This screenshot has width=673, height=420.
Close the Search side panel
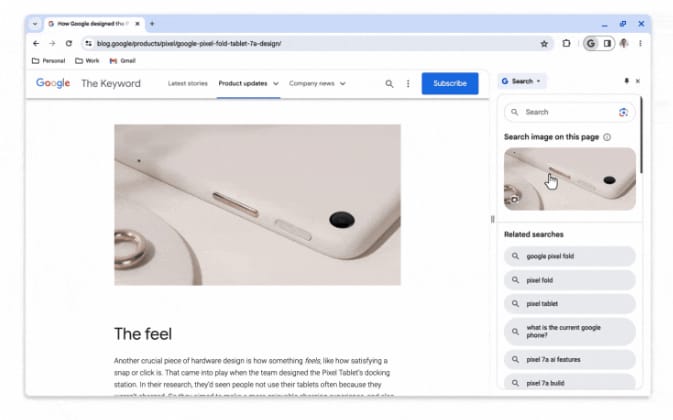click(638, 81)
